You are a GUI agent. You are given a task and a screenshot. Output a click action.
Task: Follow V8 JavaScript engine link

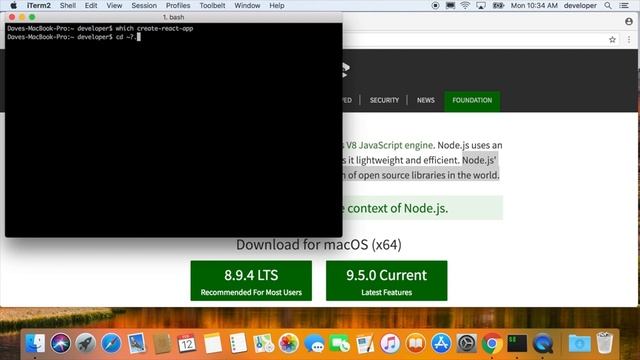click(x=389, y=145)
